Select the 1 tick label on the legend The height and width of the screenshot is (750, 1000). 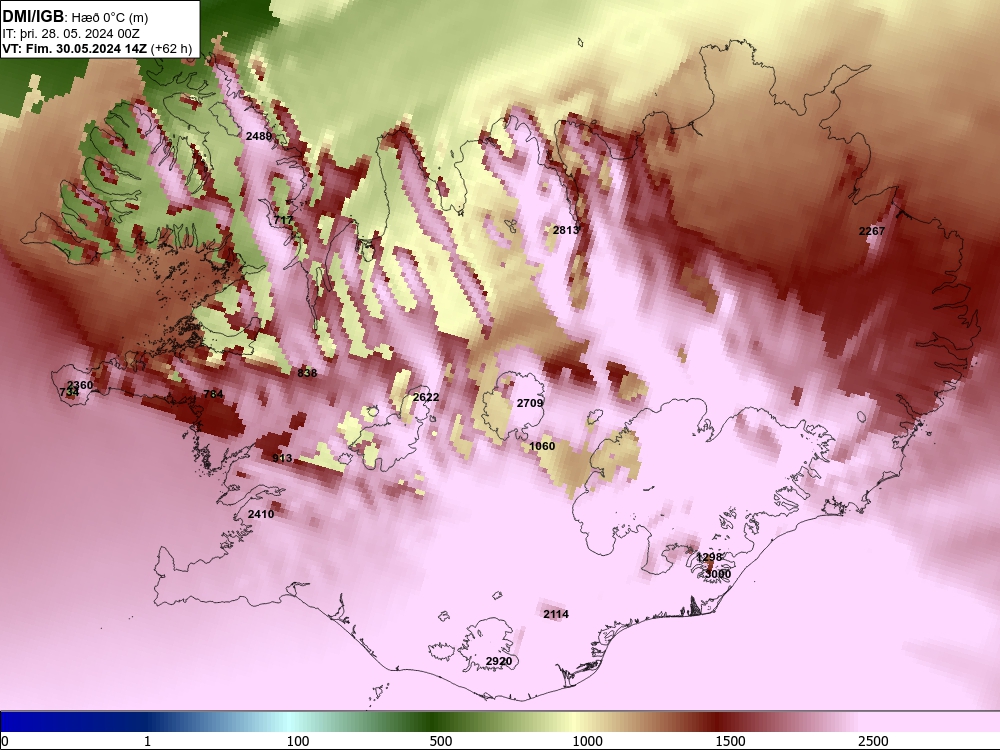[147, 741]
